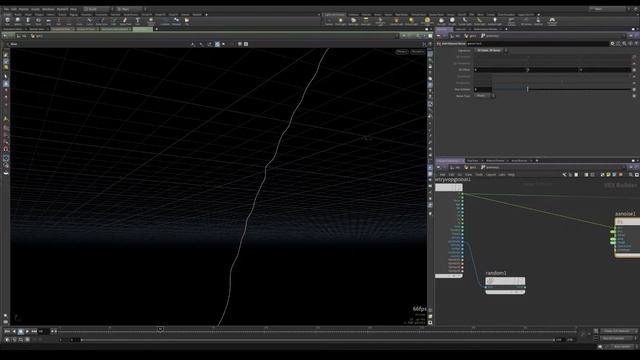This screenshot has height=360, width=640.
Task: Select the Tube shelf tool
Action: (28, 21)
